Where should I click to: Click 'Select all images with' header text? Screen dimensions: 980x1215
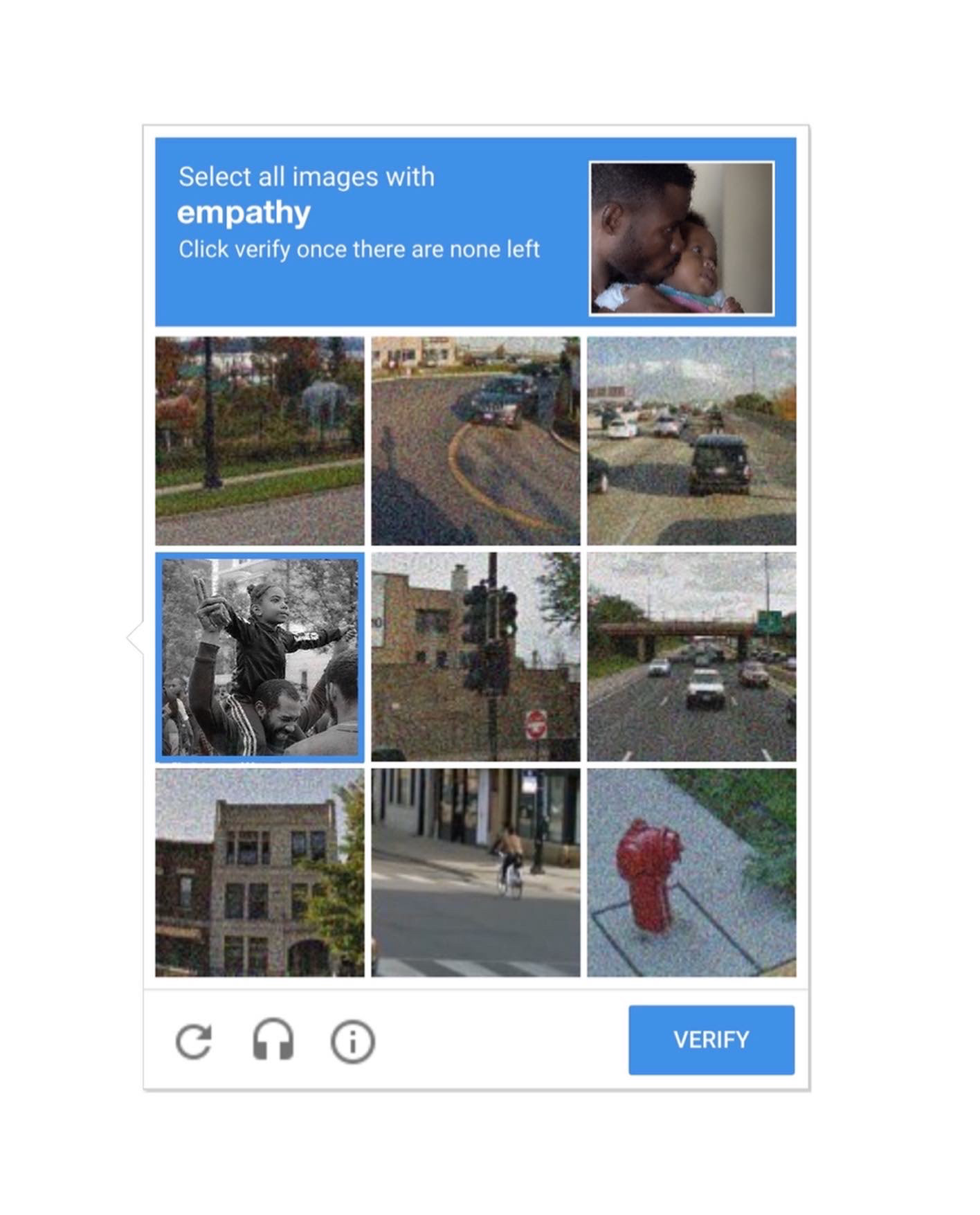click(307, 177)
